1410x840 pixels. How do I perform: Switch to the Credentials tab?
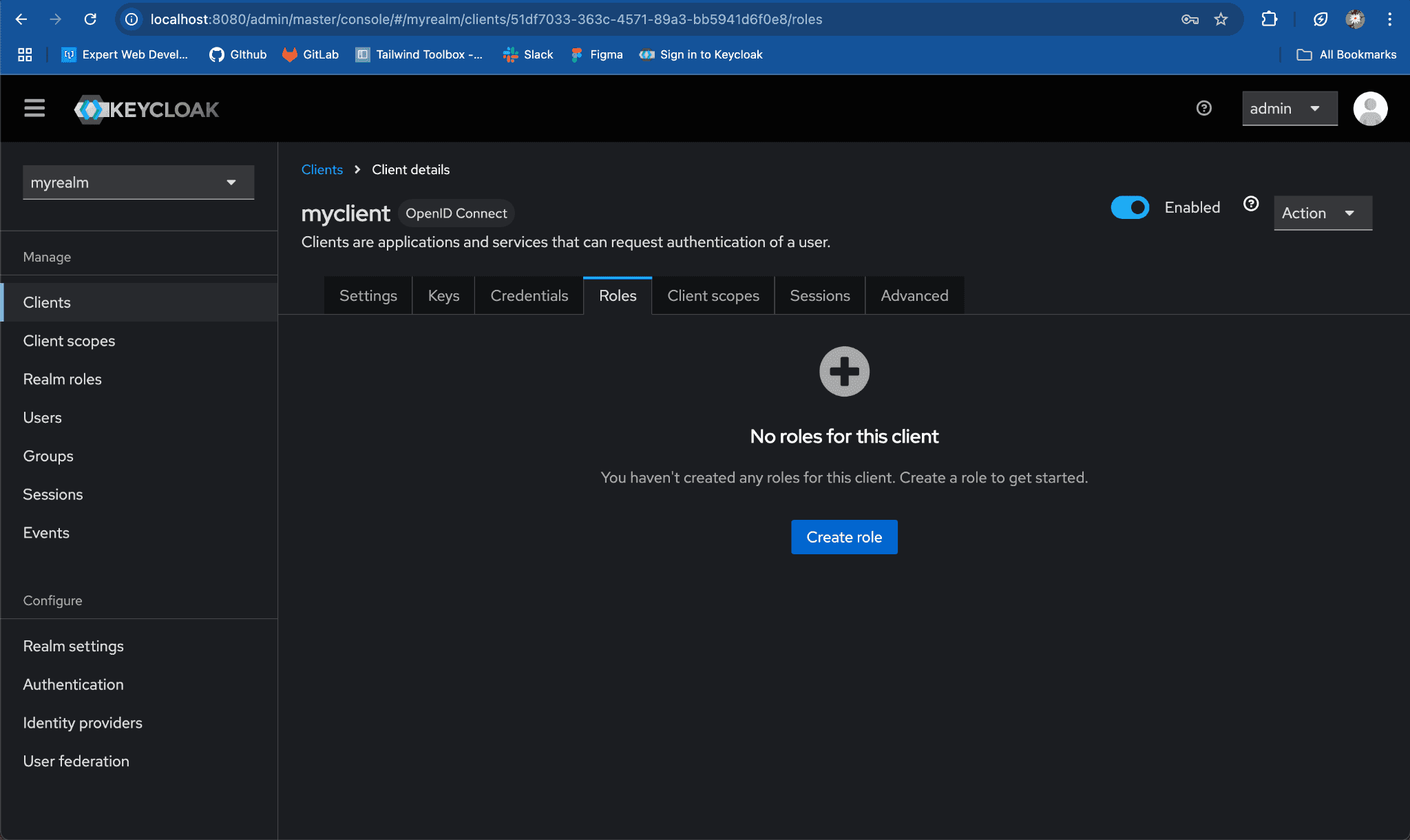(x=529, y=295)
